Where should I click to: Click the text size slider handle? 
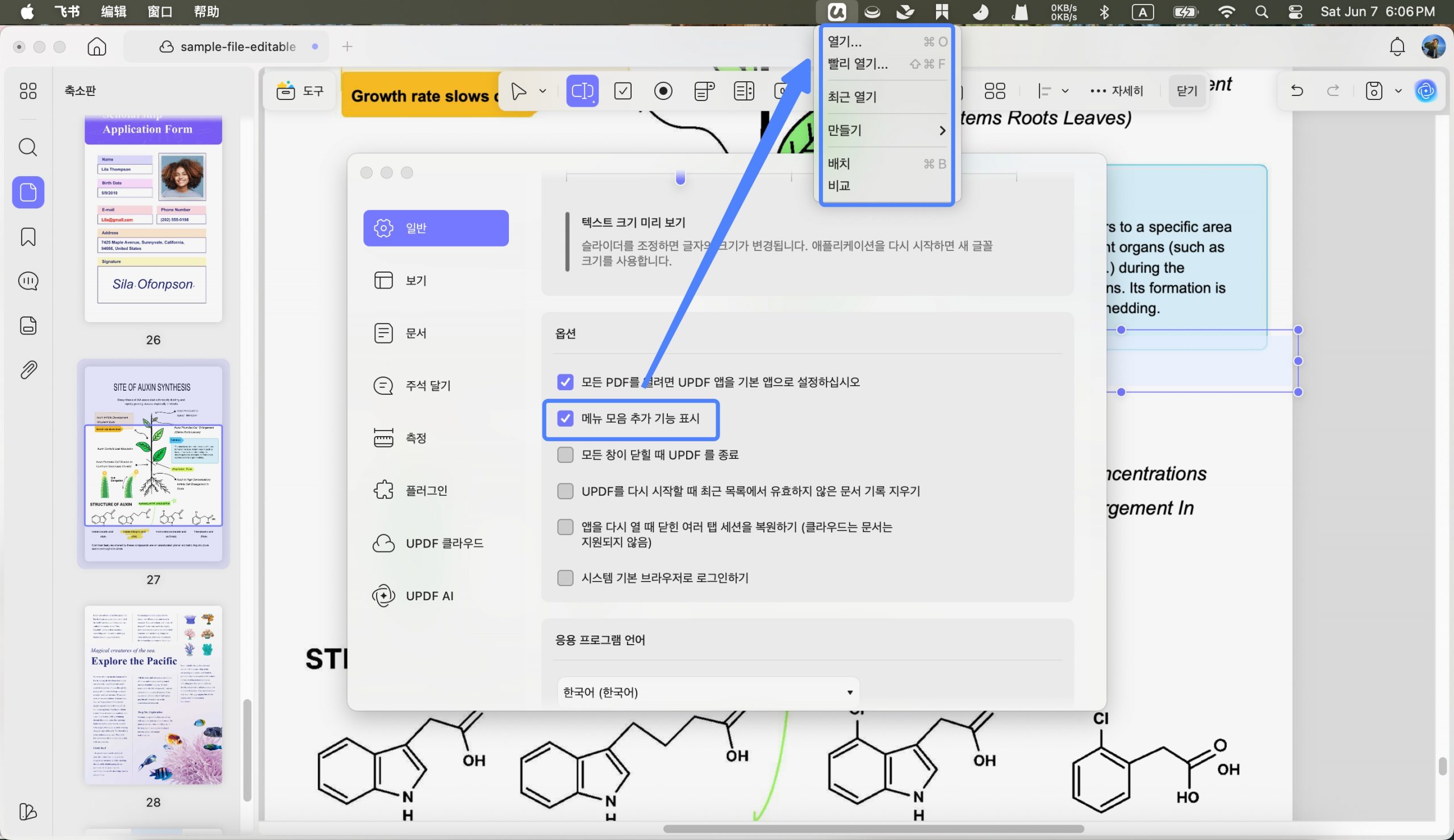pos(680,177)
